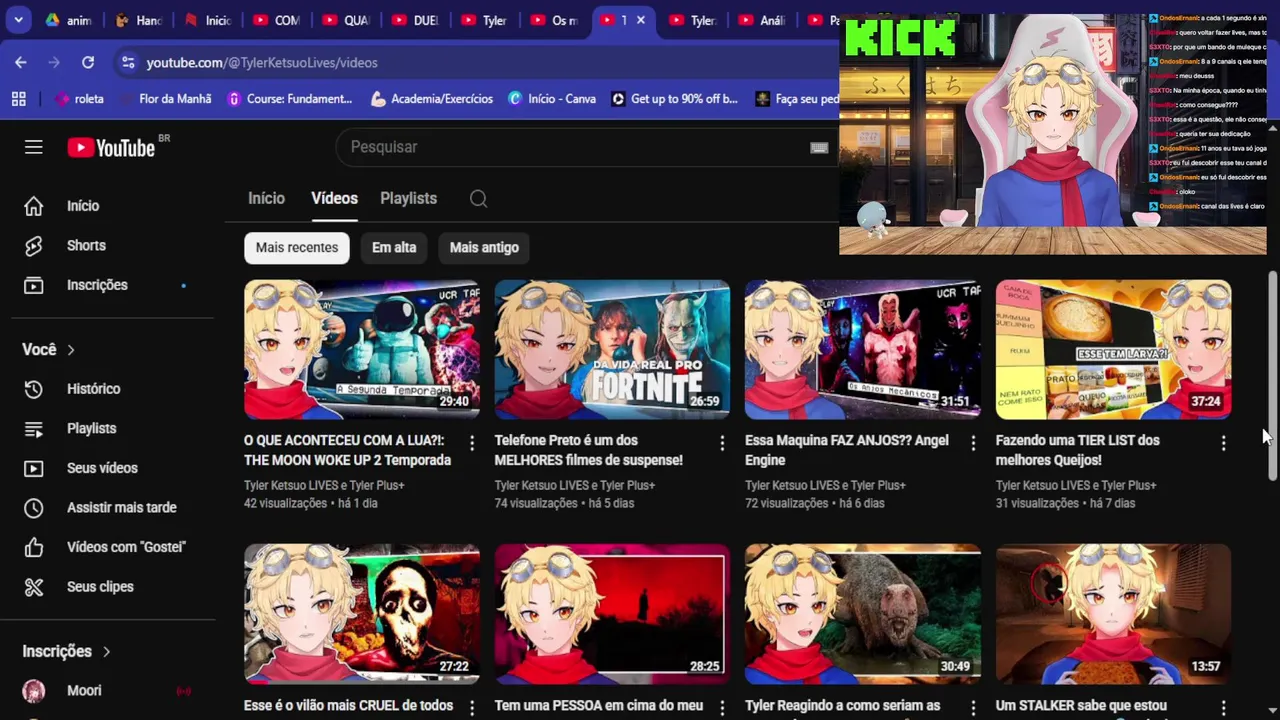Play the Fortnite Telefone Preto thumbnail
The height and width of the screenshot is (720, 1280).
(x=612, y=349)
